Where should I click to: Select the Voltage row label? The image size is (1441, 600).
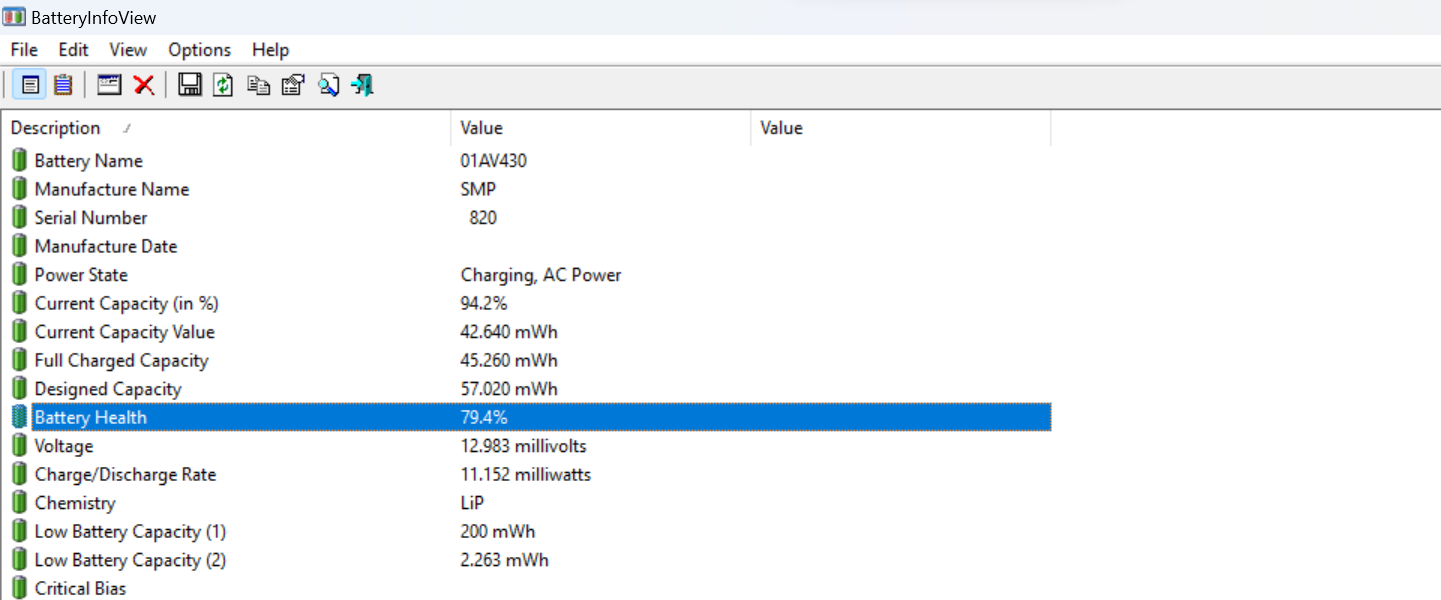(x=64, y=446)
